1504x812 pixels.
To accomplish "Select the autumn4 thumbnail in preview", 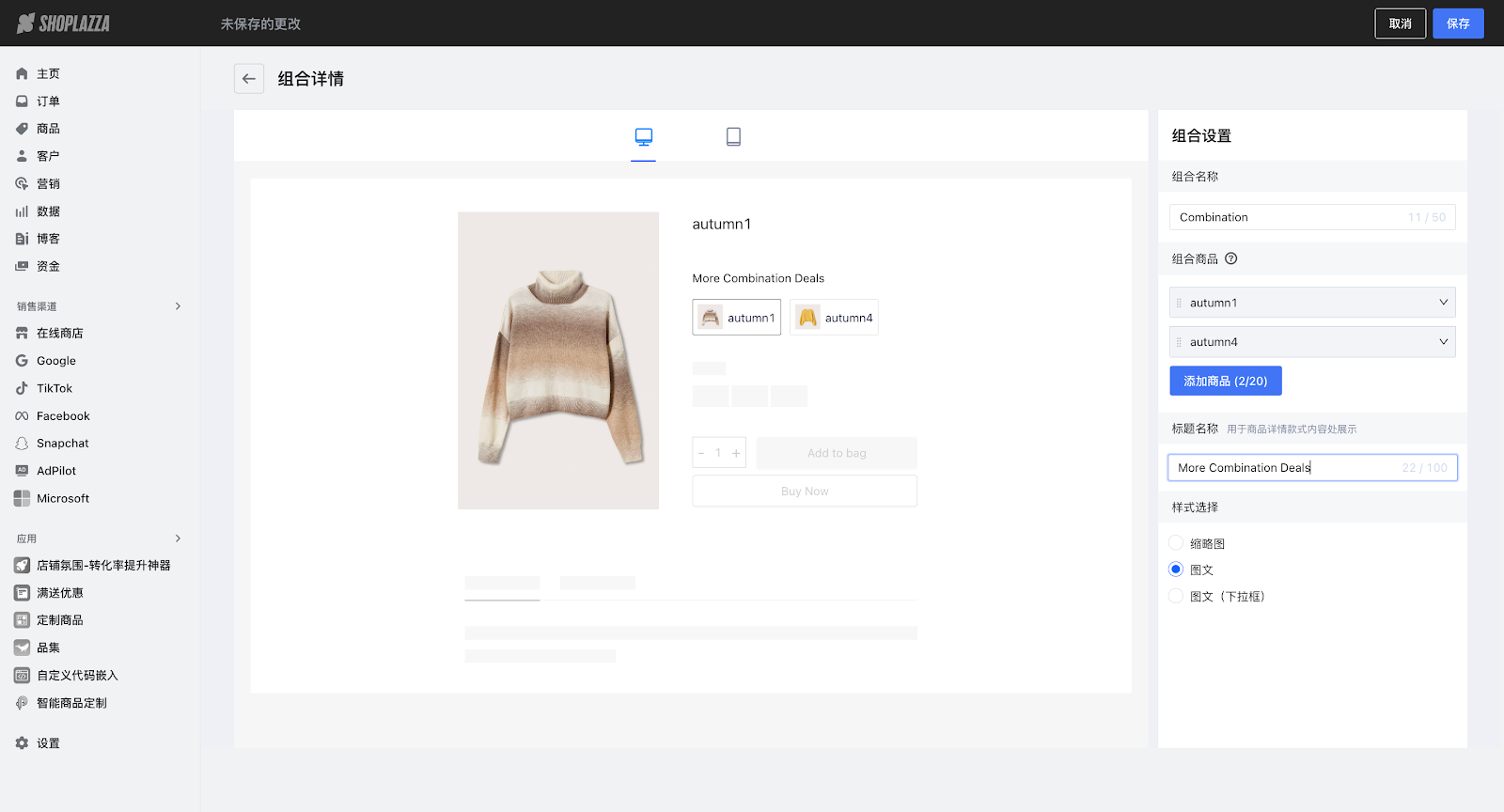I will 834,318.
